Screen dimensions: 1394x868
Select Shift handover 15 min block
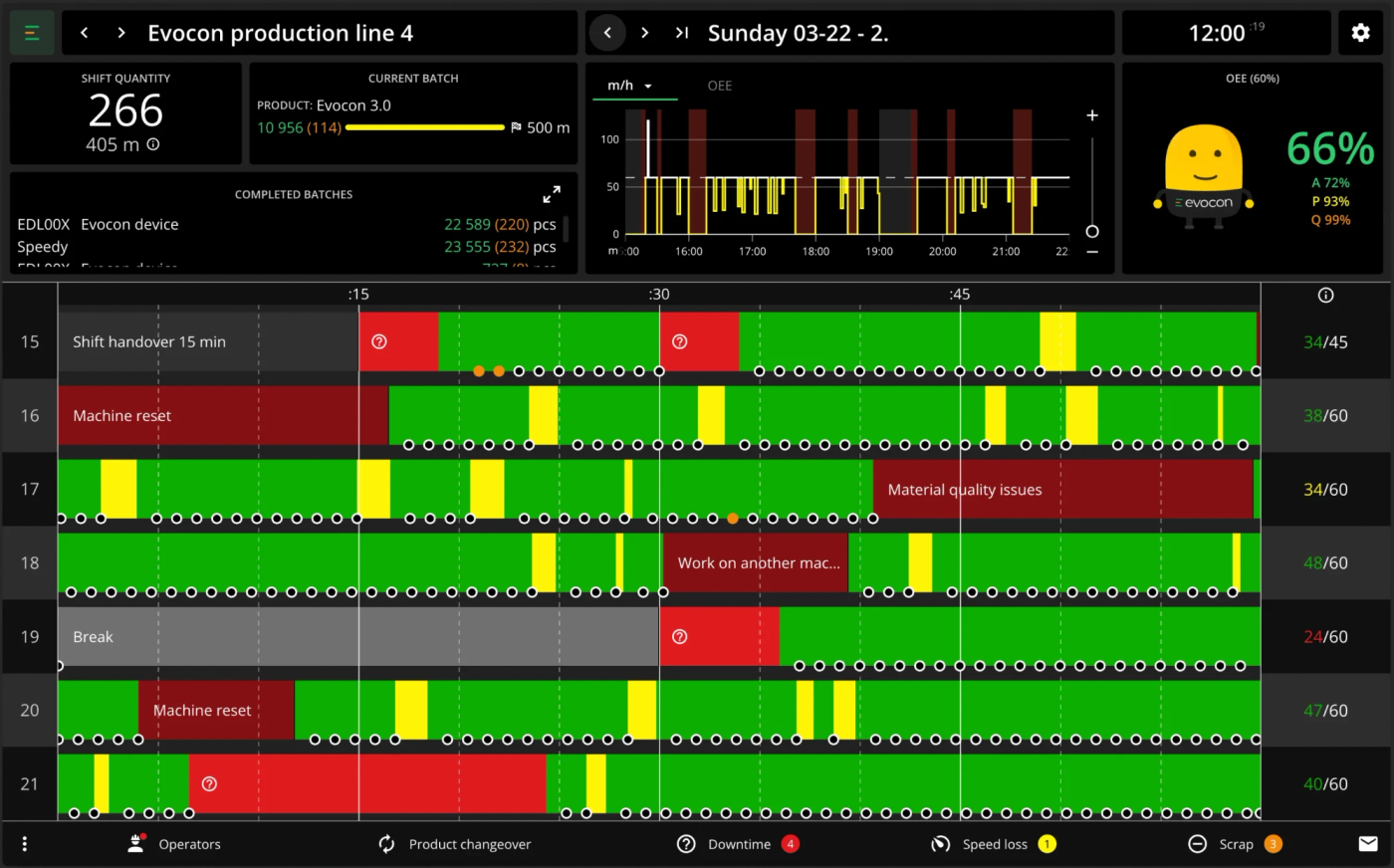(208, 341)
